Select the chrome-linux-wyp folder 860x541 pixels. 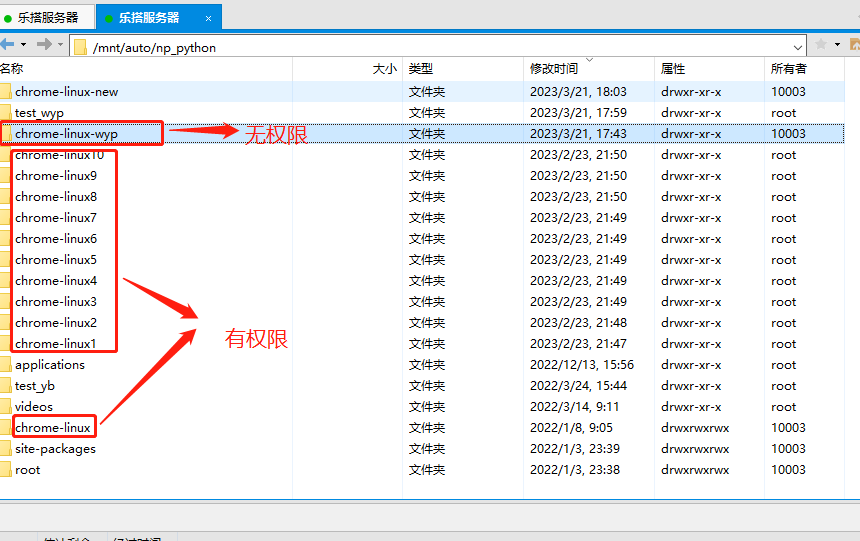pos(66,134)
